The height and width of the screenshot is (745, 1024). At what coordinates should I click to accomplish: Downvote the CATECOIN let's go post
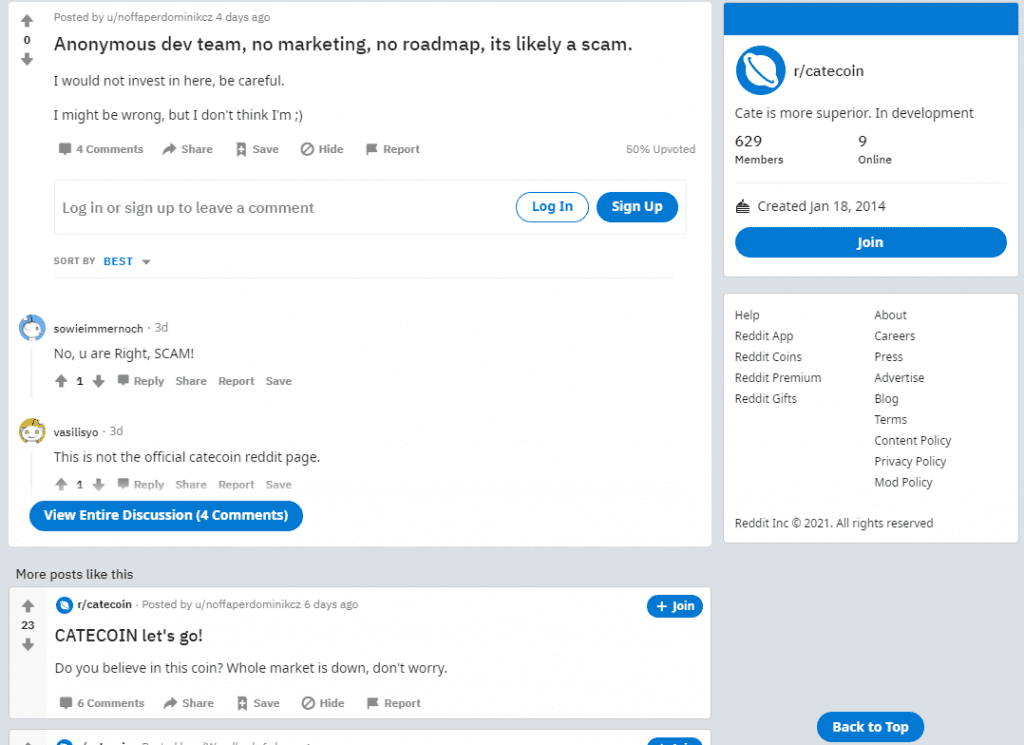(x=28, y=644)
